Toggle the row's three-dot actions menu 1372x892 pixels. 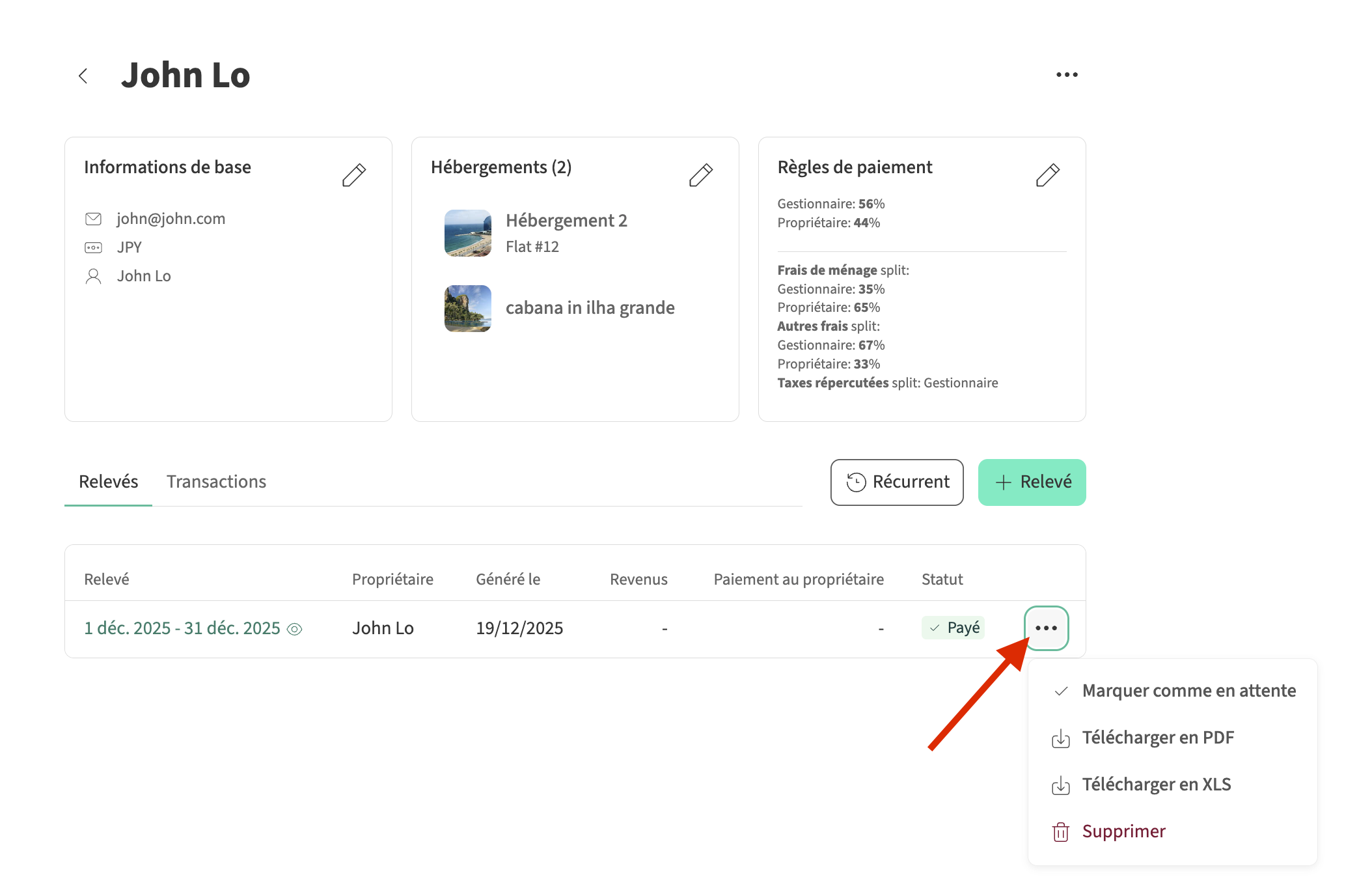tap(1046, 628)
